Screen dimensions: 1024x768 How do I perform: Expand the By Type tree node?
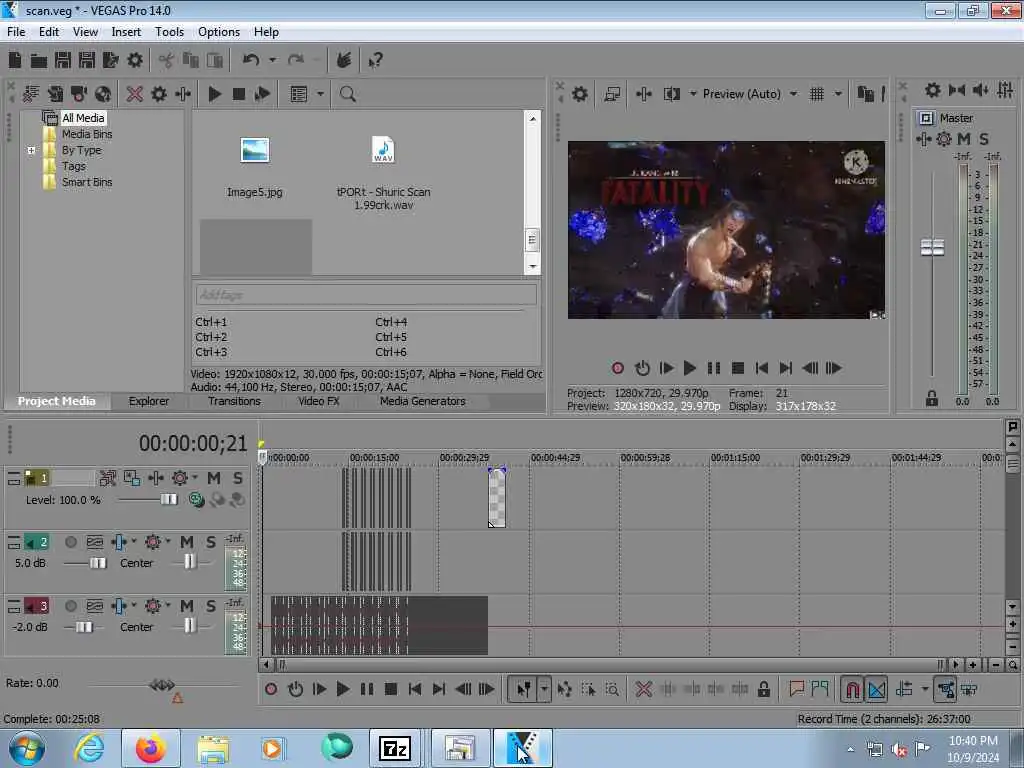pos(31,150)
